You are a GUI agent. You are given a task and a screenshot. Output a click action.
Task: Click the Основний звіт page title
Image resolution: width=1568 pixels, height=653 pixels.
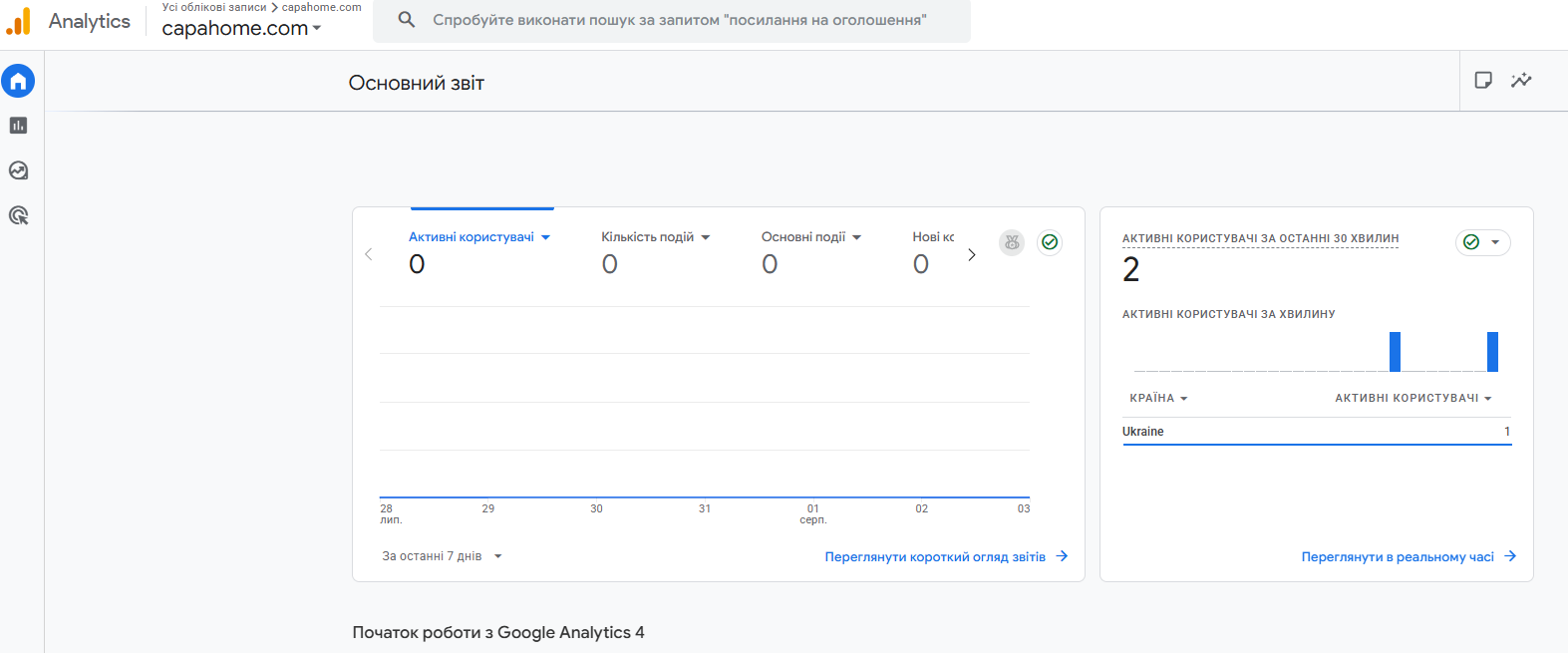[x=417, y=83]
